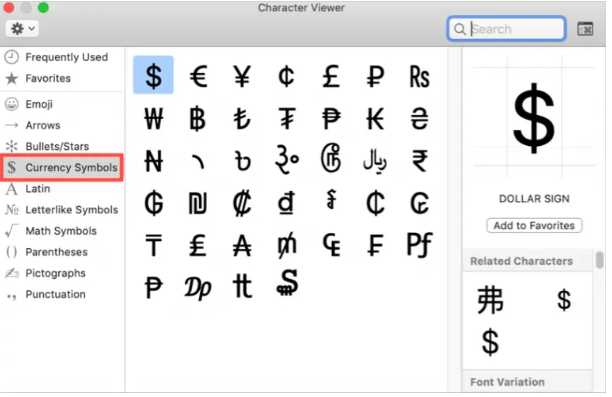Pick the Pound sign symbol

pyautogui.click(x=331, y=76)
